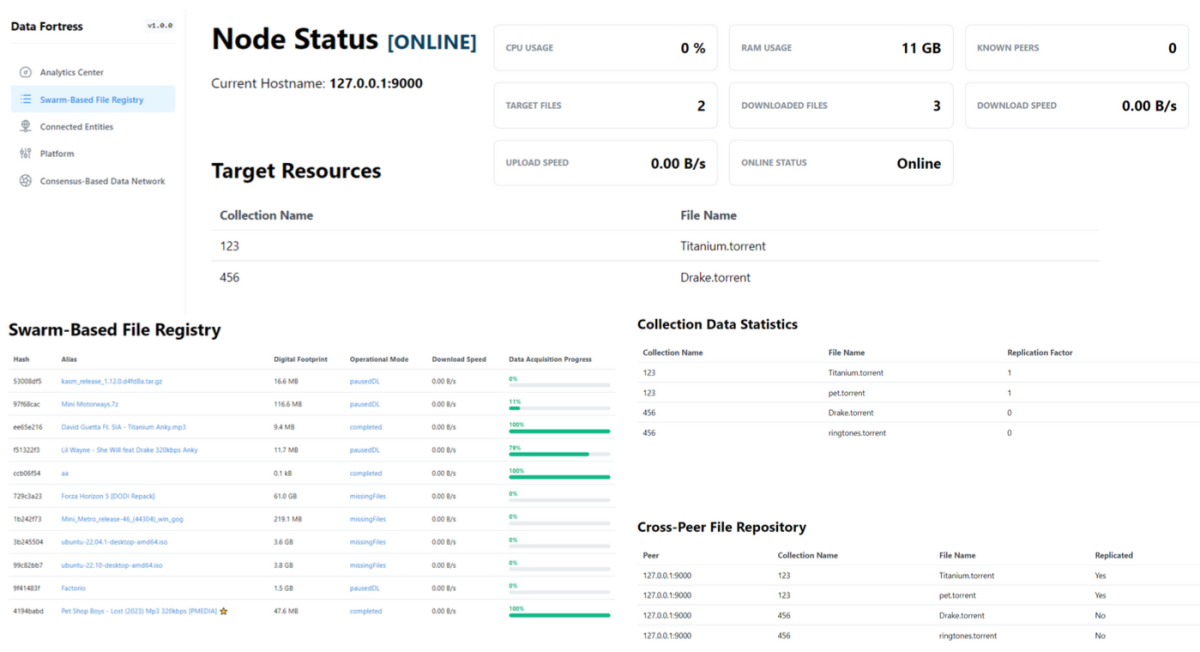
Task: Click the Platform sliders icon
Action: [25, 154]
